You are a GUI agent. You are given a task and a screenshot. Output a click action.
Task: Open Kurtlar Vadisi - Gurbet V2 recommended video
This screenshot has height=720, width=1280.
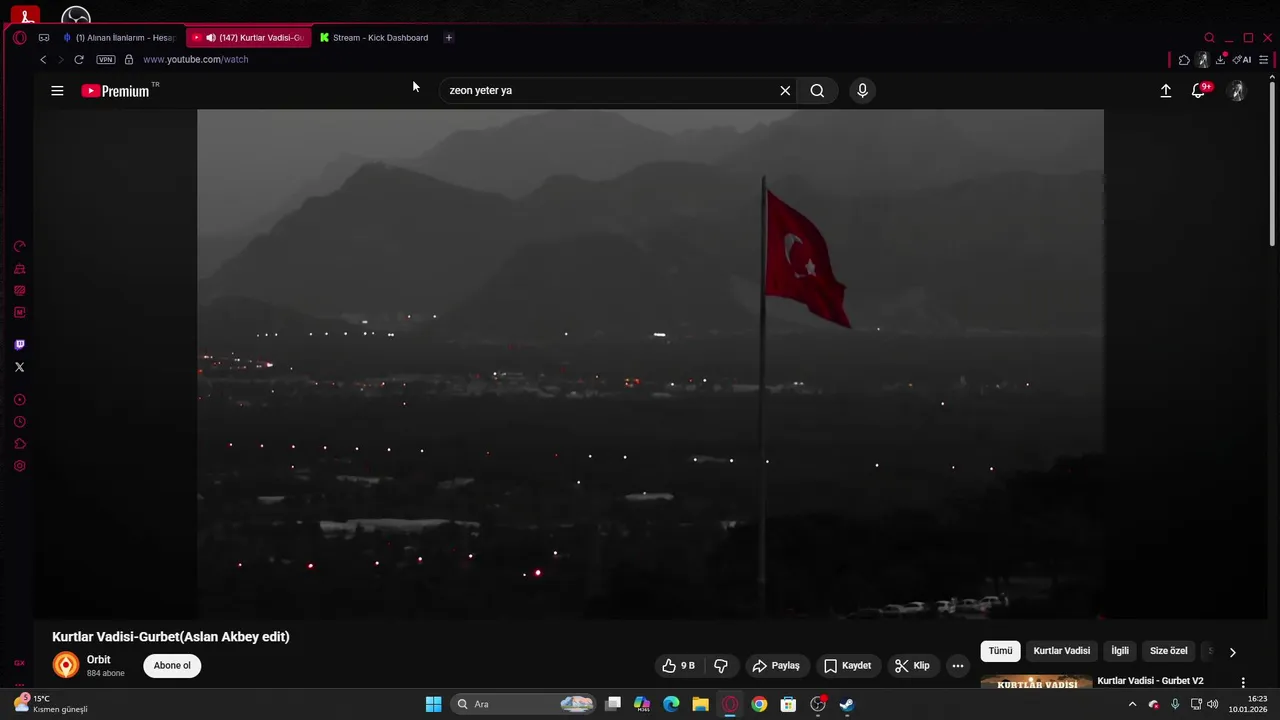coord(1150,681)
